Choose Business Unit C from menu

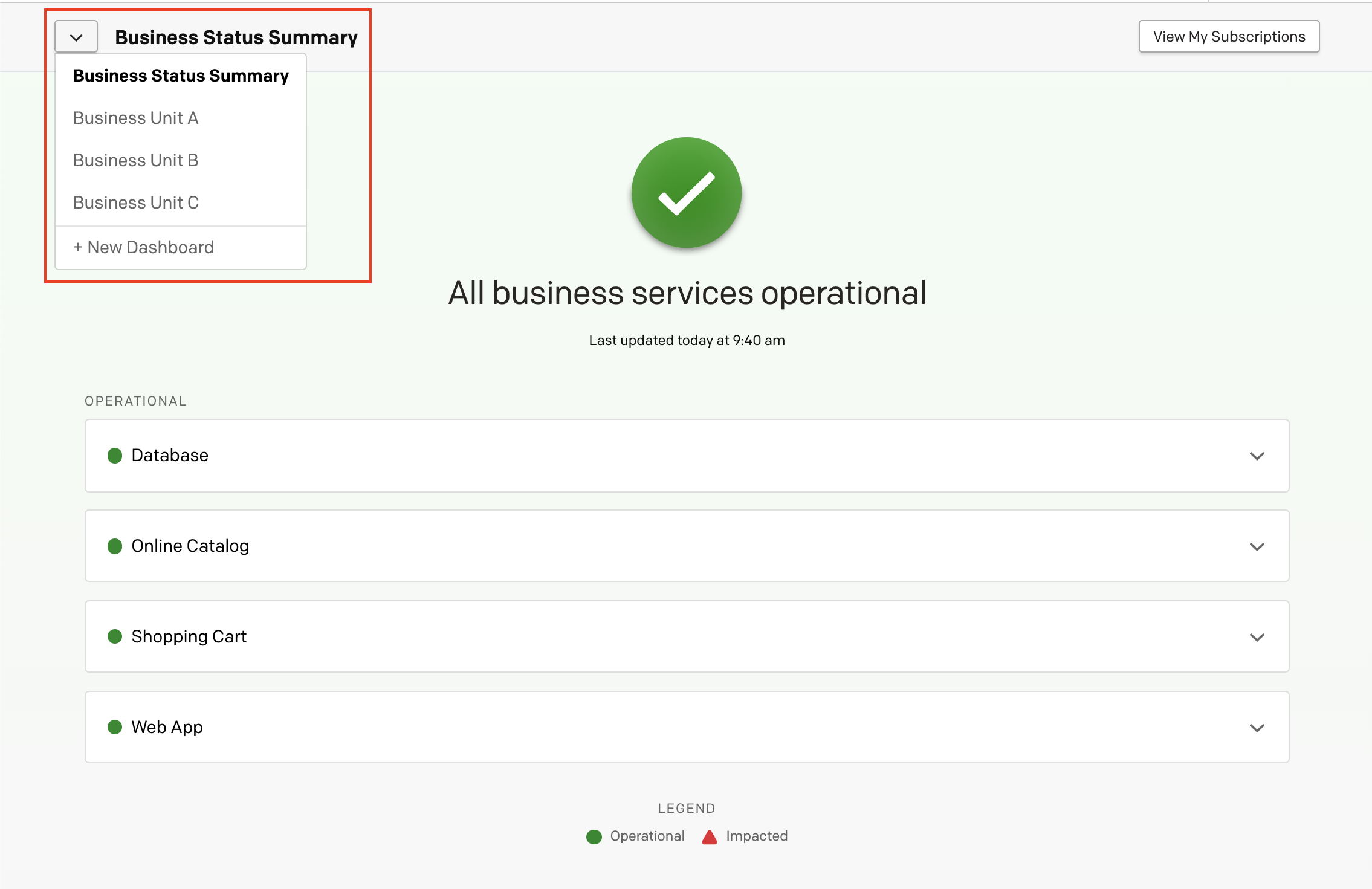[136, 203]
